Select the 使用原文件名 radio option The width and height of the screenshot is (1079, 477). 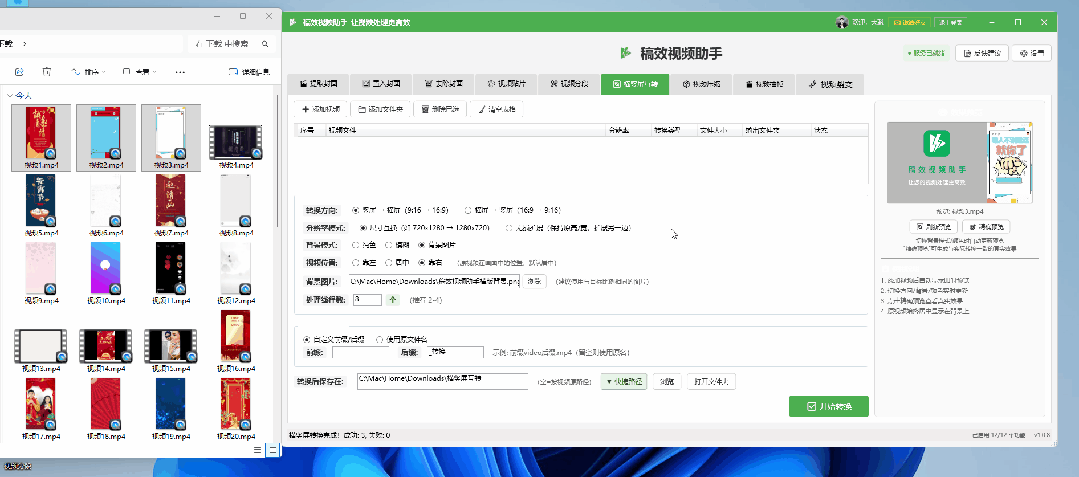379,339
